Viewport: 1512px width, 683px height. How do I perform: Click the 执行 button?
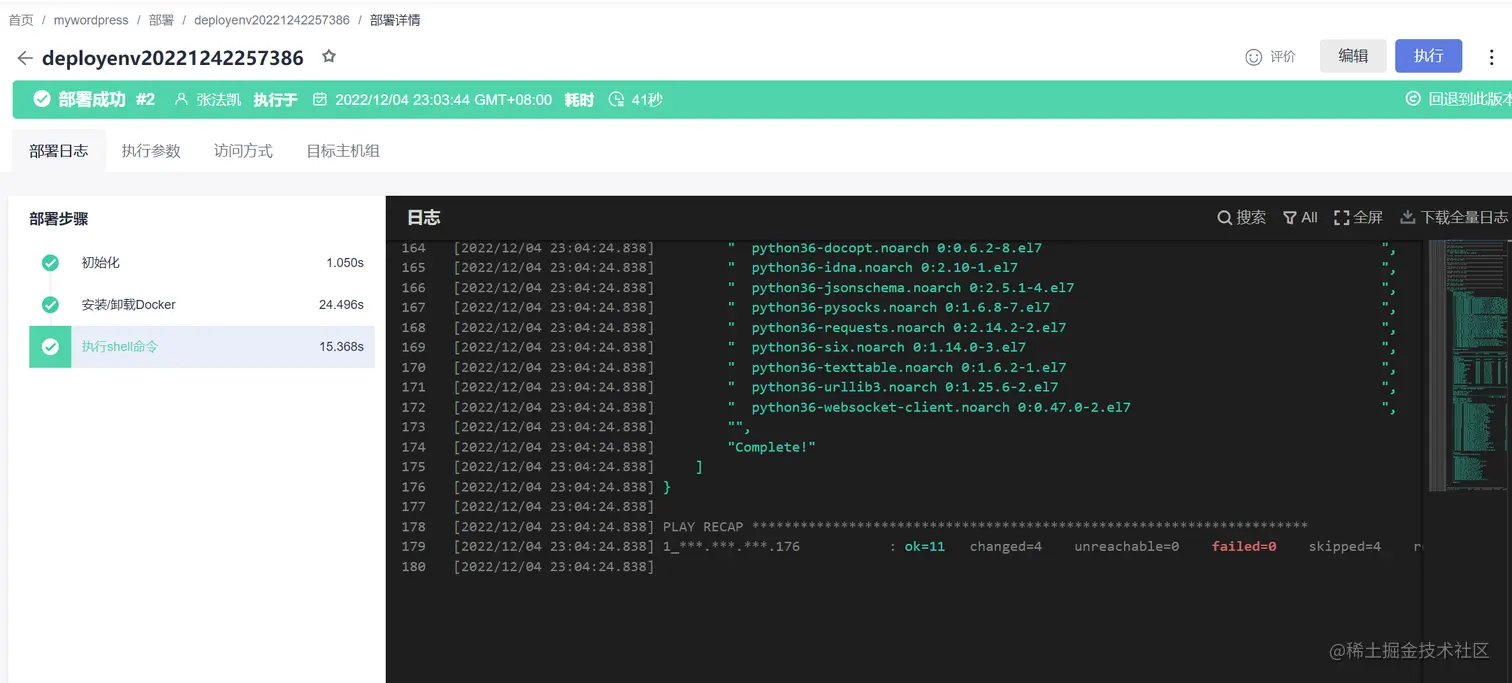coord(1428,56)
